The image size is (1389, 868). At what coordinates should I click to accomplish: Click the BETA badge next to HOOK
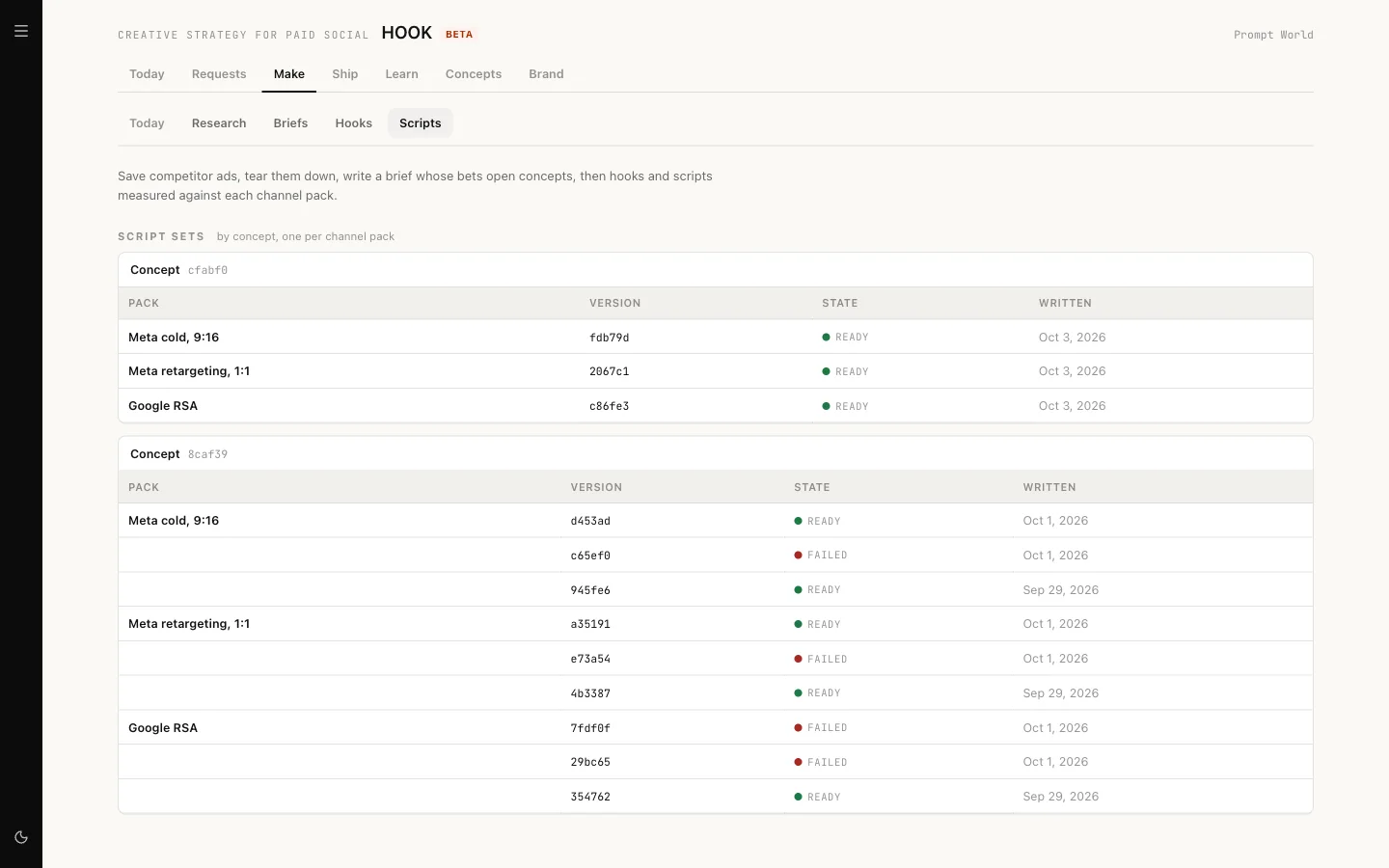pos(459,34)
